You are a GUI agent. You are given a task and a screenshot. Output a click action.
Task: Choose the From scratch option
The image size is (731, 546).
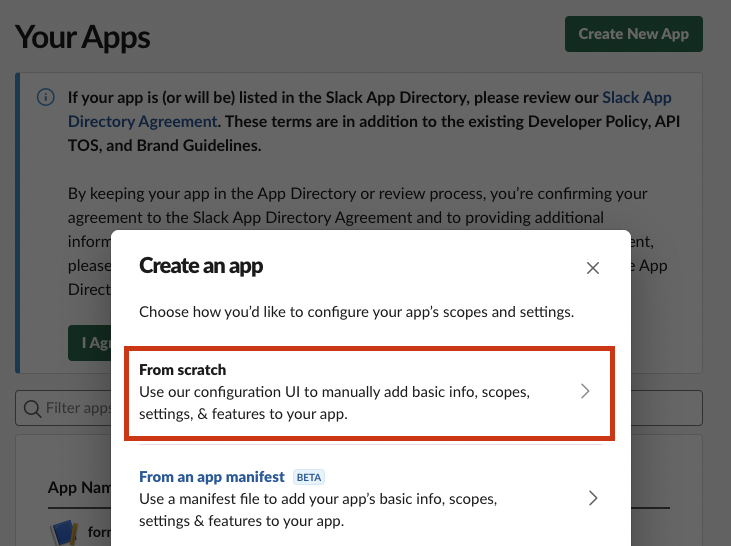click(x=370, y=392)
